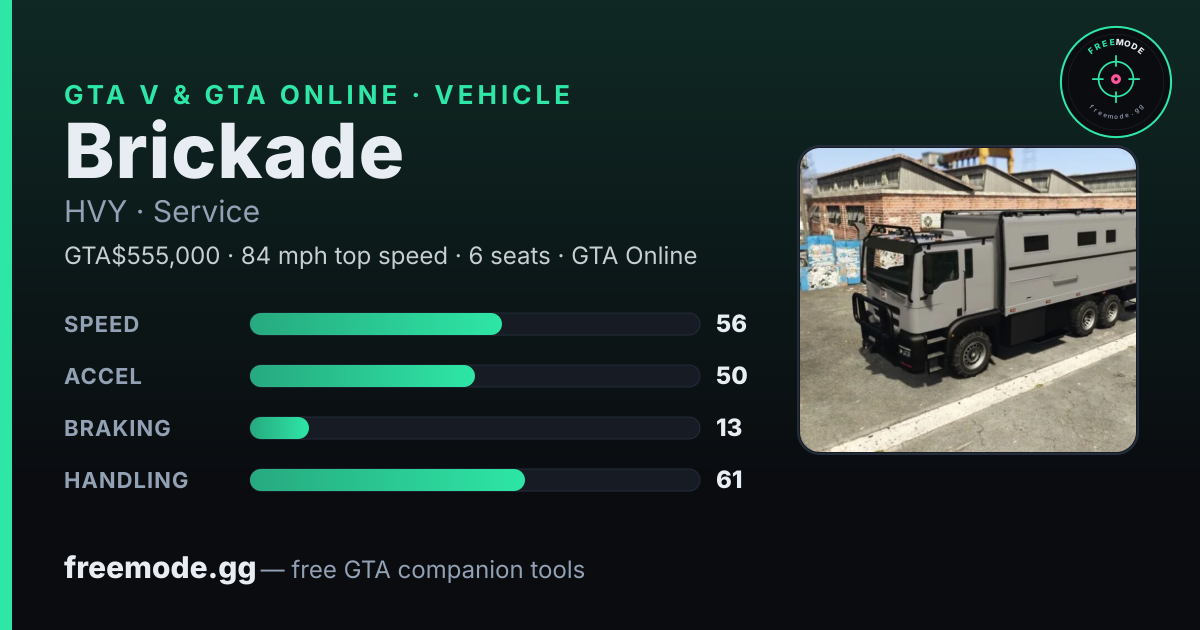Click the BRAKING stat progress bar

coord(474,428)
